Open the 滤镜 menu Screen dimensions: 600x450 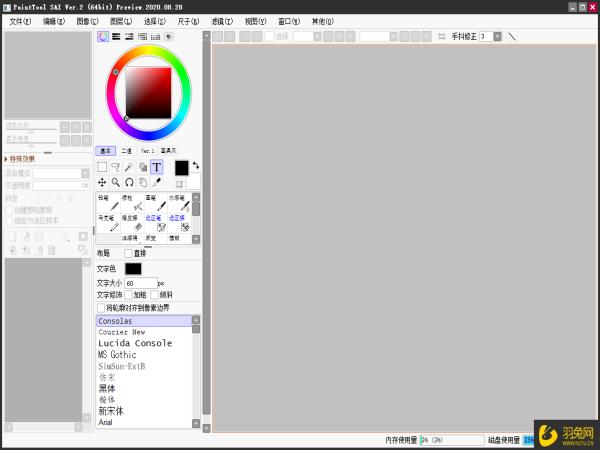222,21
